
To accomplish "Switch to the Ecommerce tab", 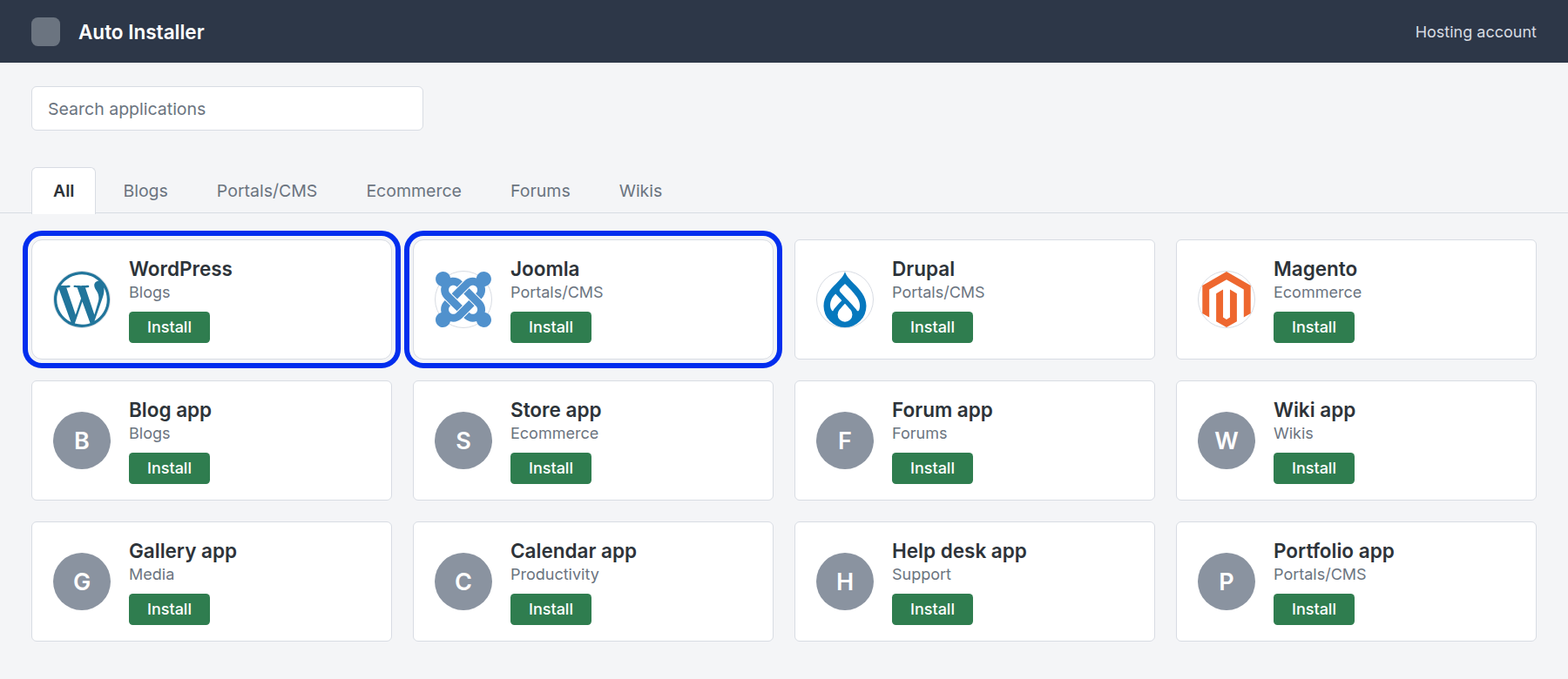I will click(x=414, y=191).
